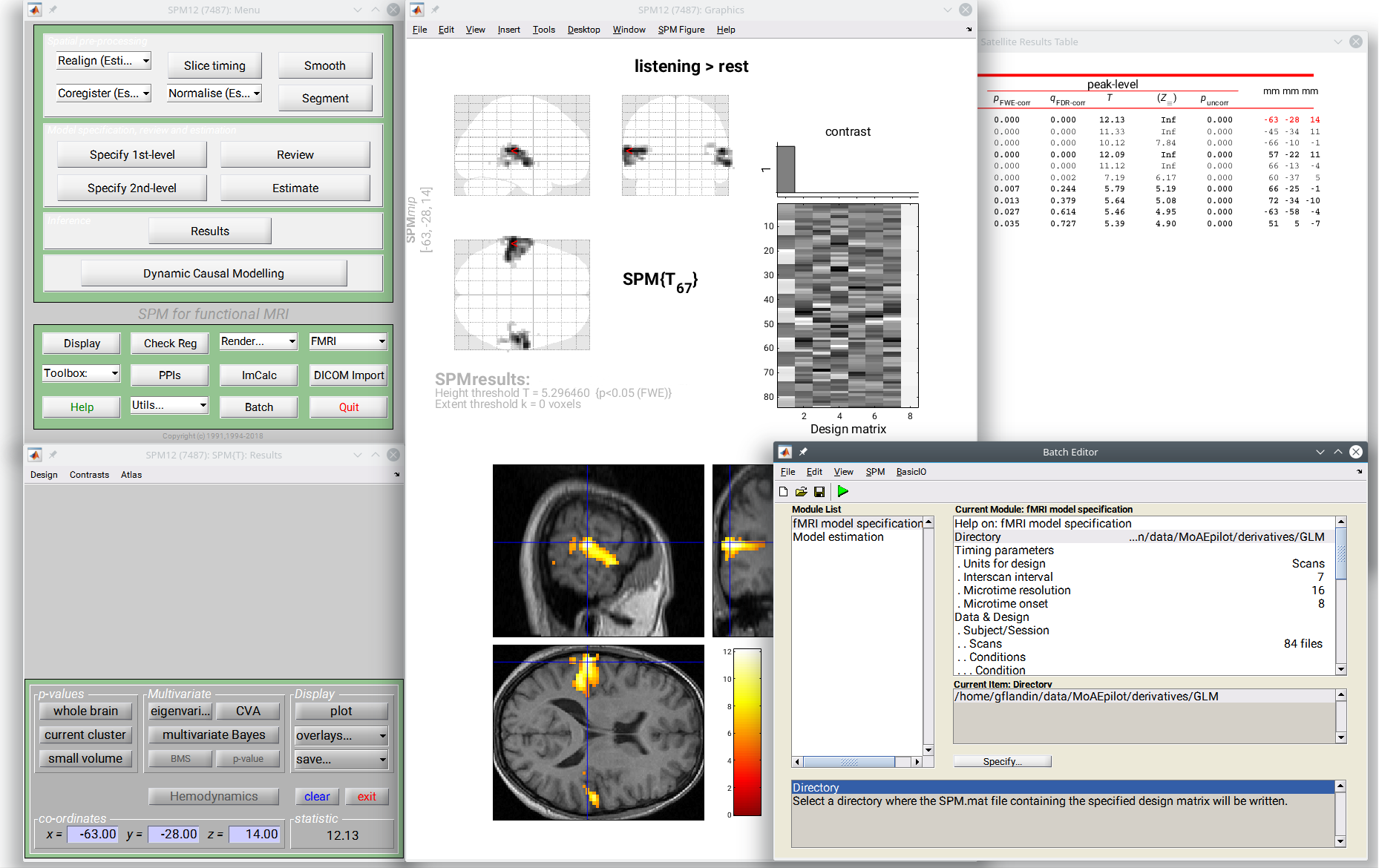The height and width of the screenshot is (868, 1379).
Task: Click the Specify... button in Batch Editor
Action: 1002,761
